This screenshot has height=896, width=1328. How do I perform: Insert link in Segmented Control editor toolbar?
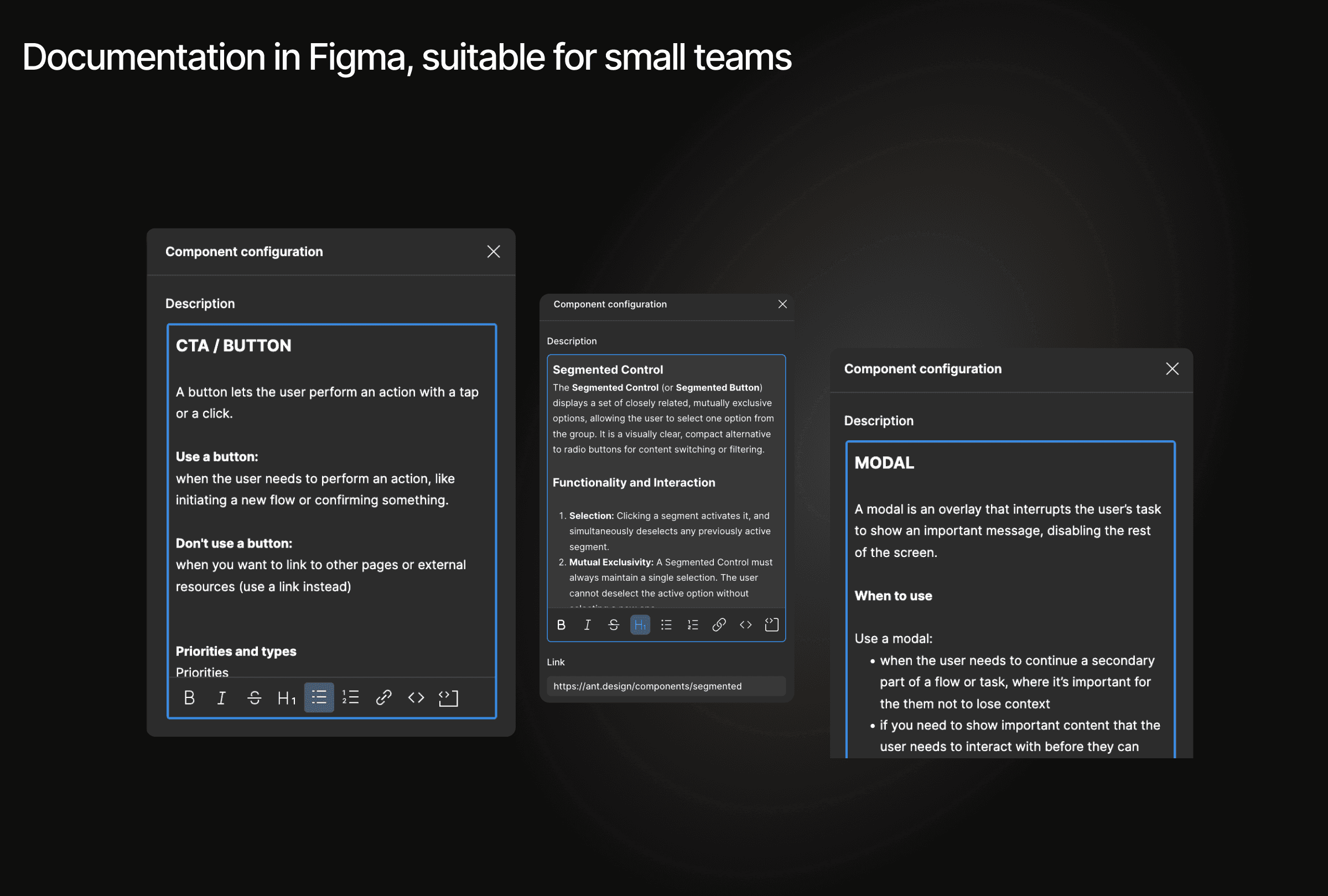pyautogui.click(x=719, y=625)
